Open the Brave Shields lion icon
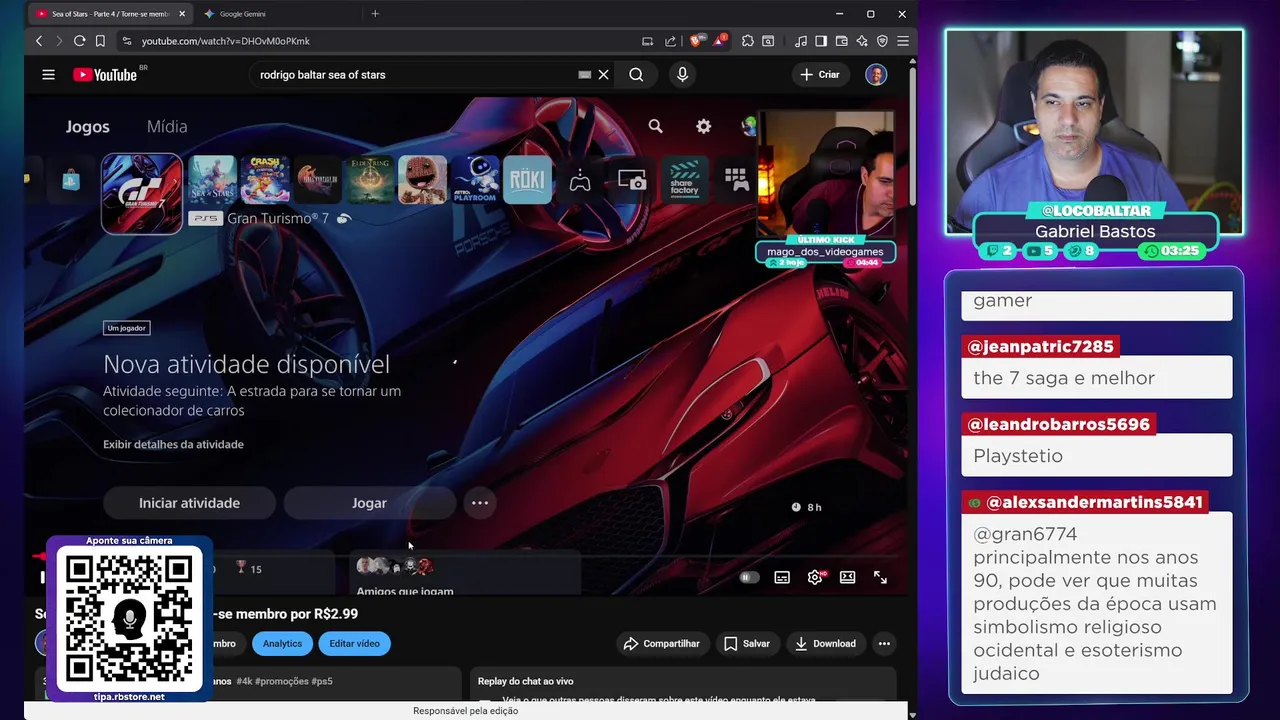 tap(696, 41)
